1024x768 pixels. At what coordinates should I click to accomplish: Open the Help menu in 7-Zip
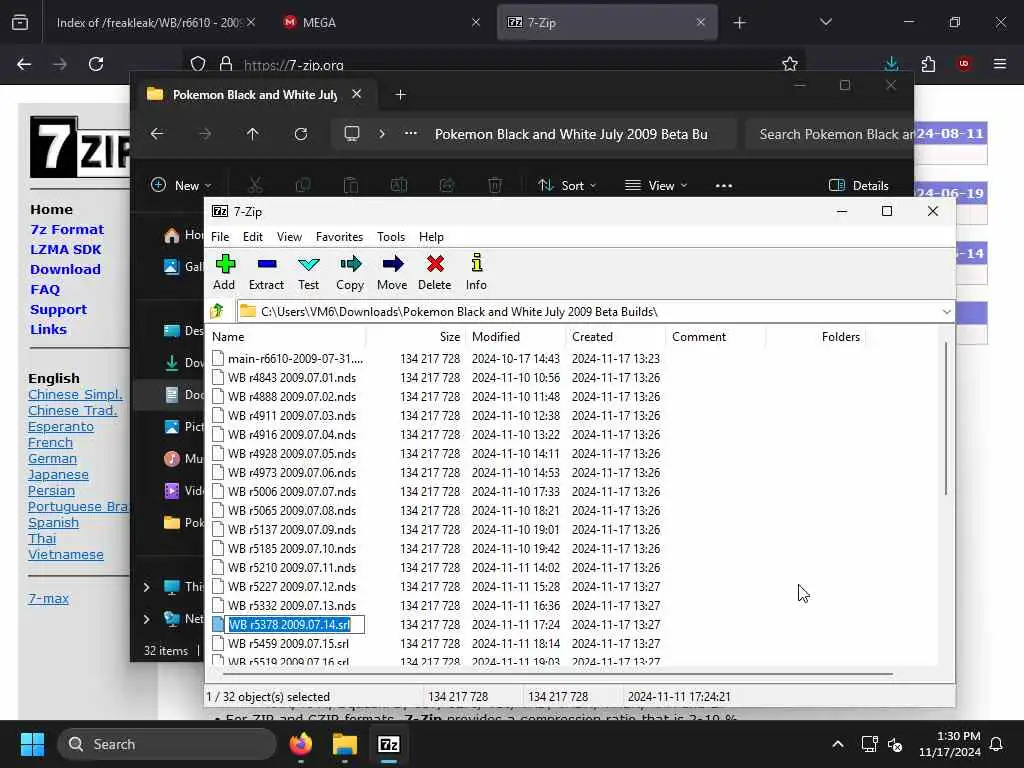tap(431, 237)
